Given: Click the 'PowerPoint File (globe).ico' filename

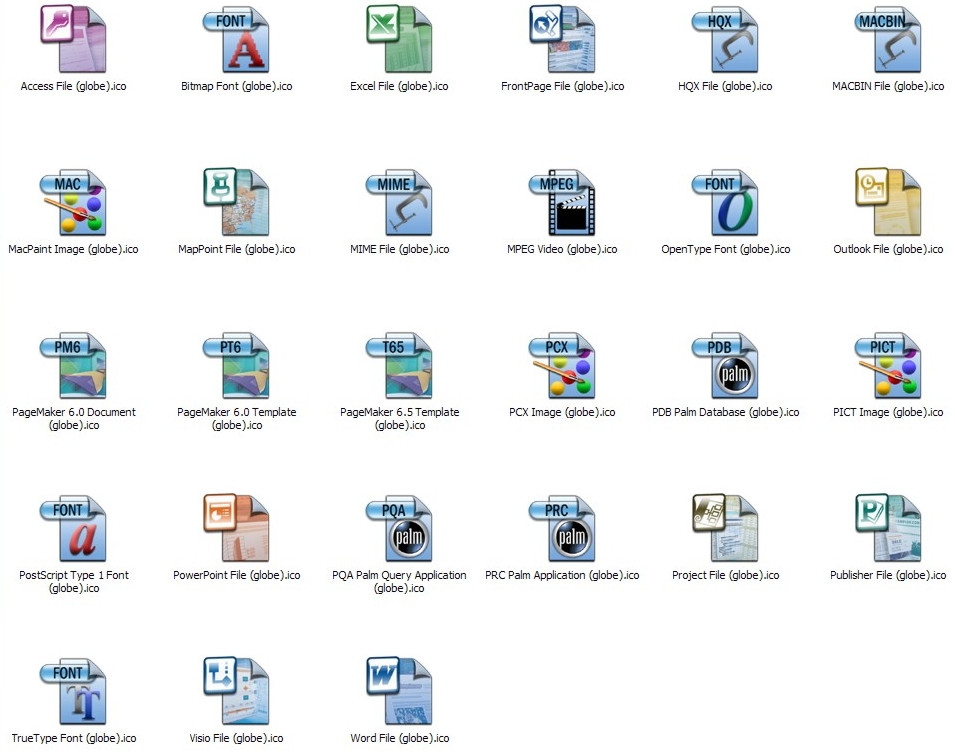Looking at the screenshot, I should [236, 575].
